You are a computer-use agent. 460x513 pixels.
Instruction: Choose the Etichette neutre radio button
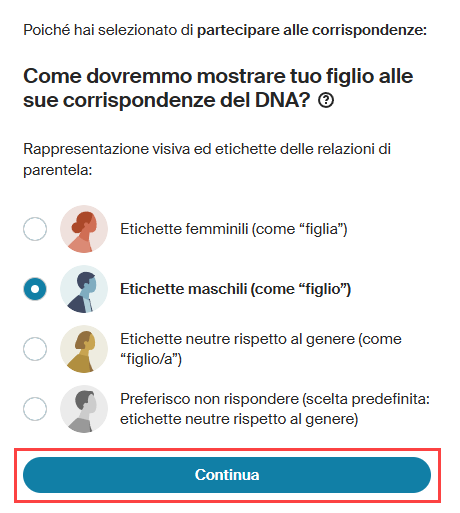click(35, 349)
